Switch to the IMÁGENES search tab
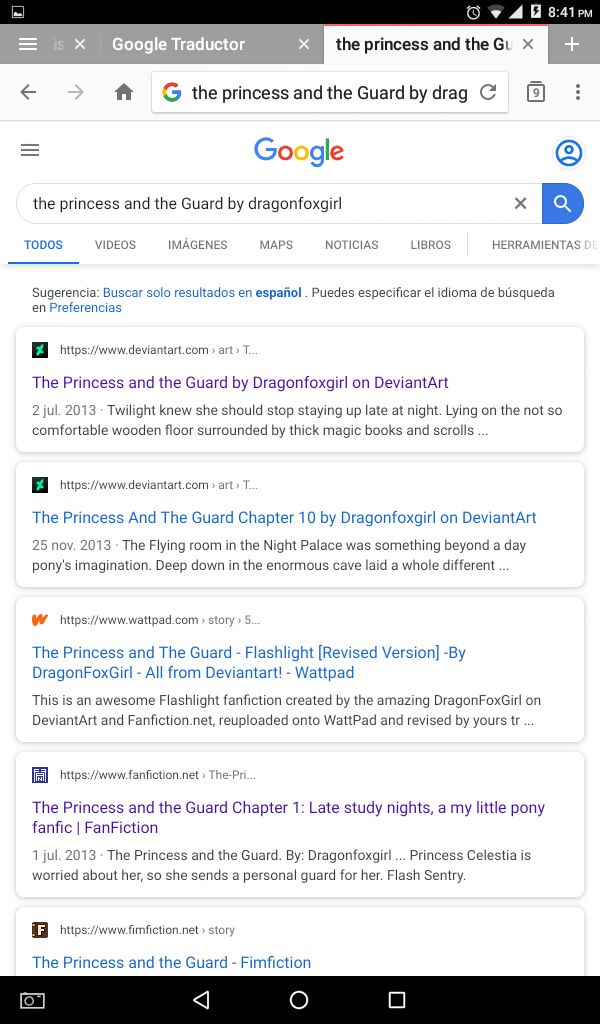Viewport: 600px width, 1024px height. (197, 245)
